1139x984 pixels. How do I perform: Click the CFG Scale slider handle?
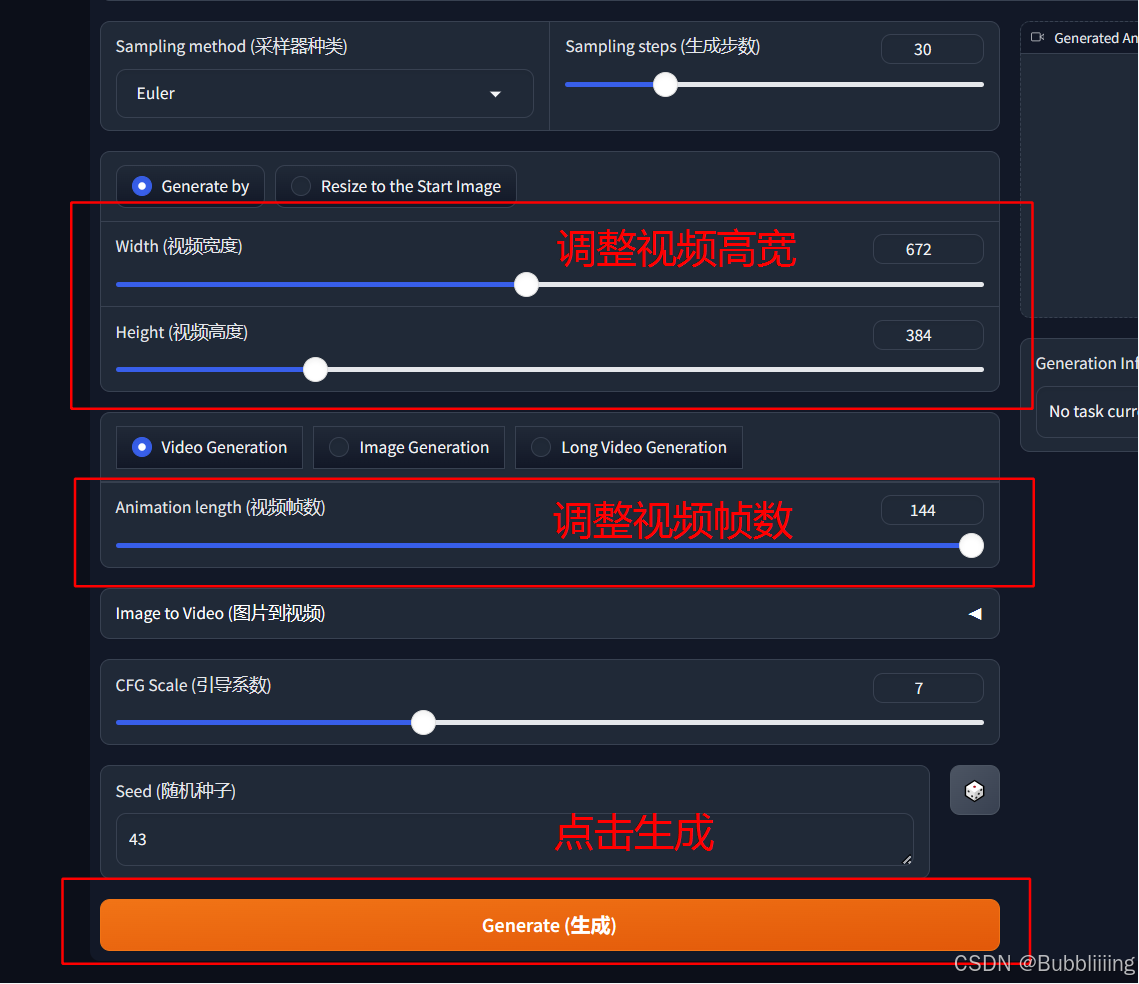423,723
